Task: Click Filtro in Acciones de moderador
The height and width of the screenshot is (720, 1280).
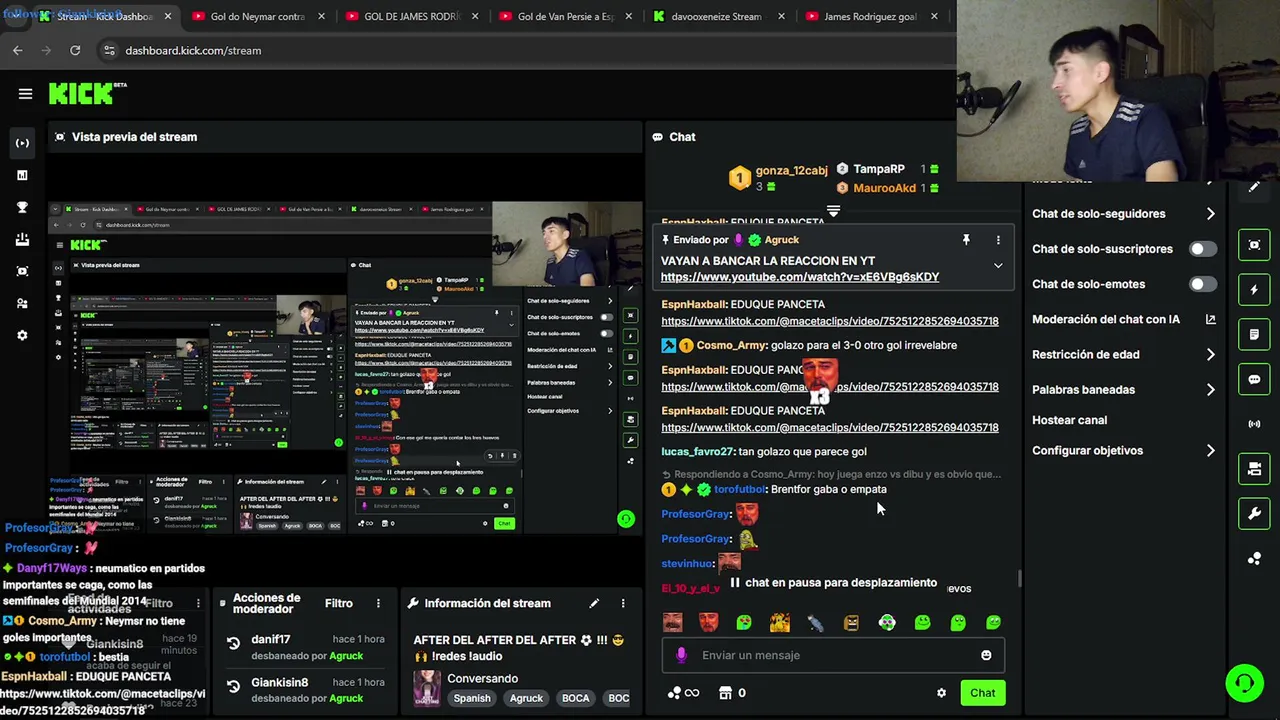Action: coord(339,603)
